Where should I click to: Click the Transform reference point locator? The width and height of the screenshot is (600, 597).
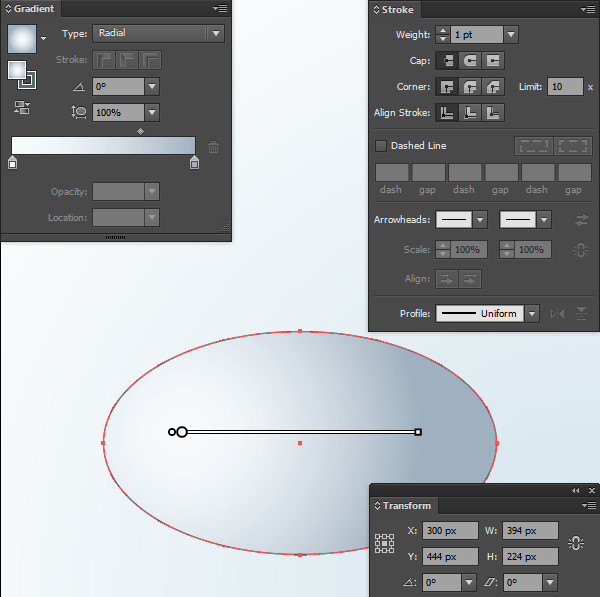click(x=385, y=543)
